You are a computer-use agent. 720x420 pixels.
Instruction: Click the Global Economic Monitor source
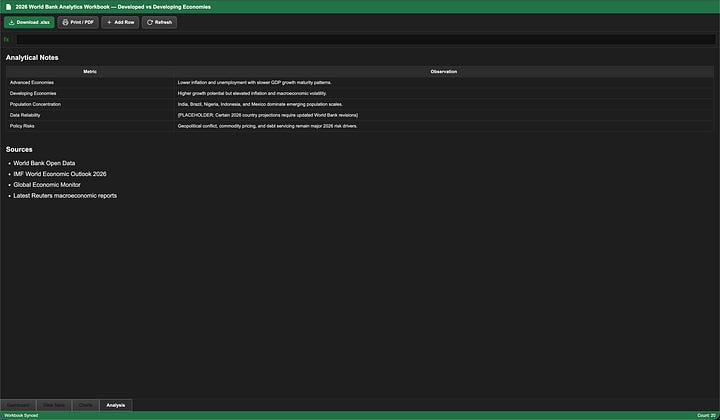[47, 185]
